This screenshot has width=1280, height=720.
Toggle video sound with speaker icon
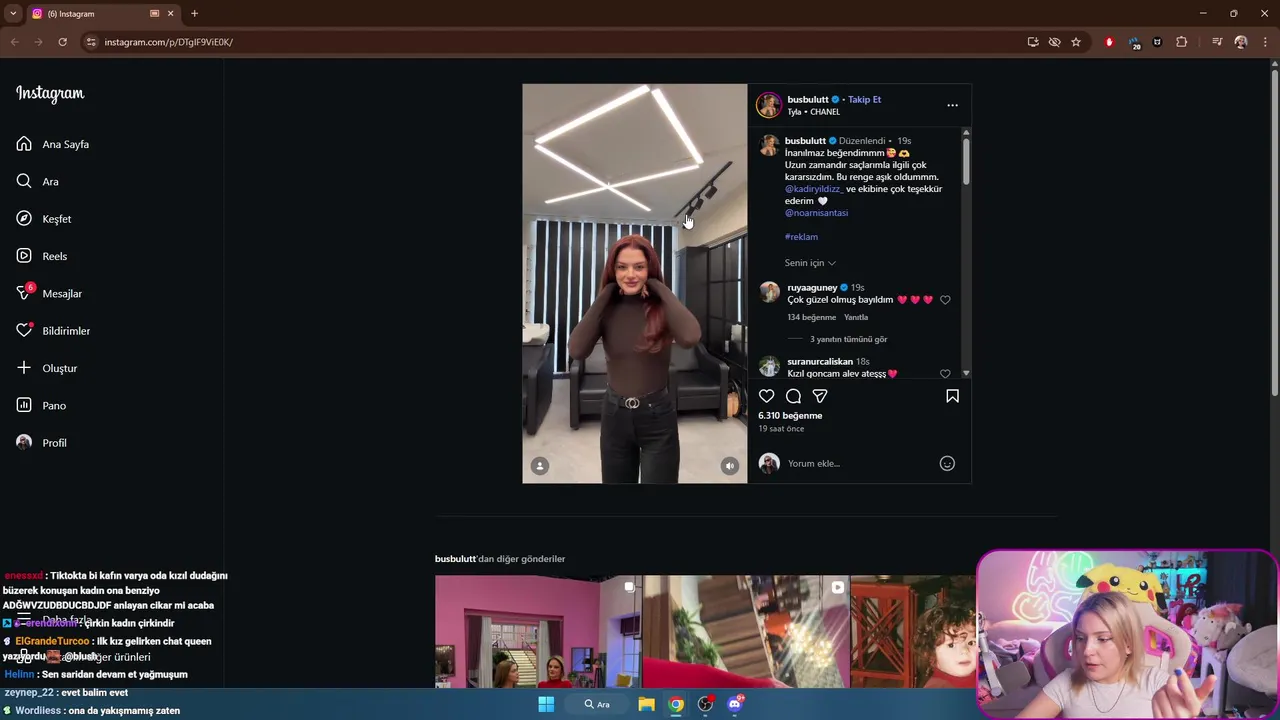coord(730,466)
